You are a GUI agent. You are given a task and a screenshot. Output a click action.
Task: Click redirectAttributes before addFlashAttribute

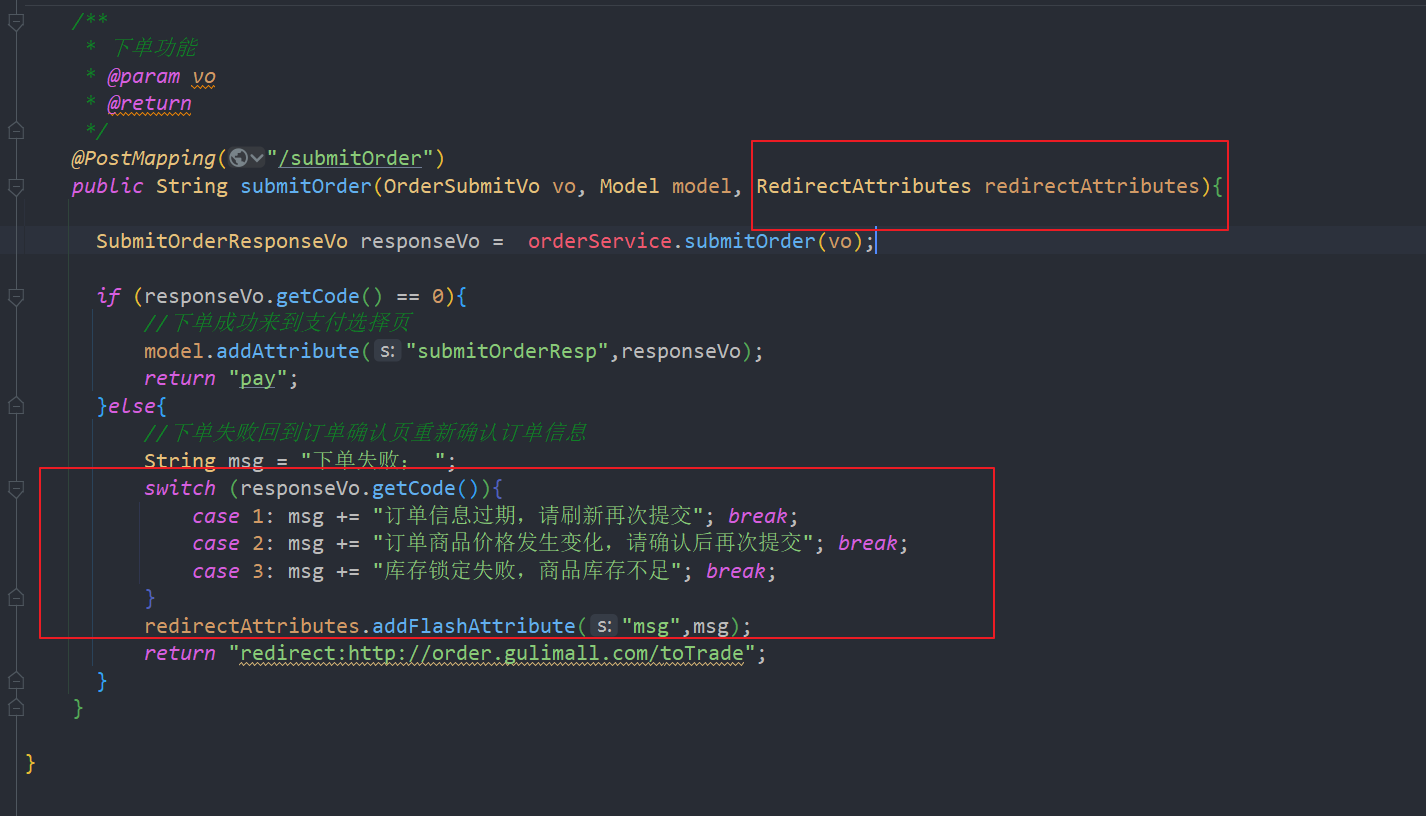251,626
